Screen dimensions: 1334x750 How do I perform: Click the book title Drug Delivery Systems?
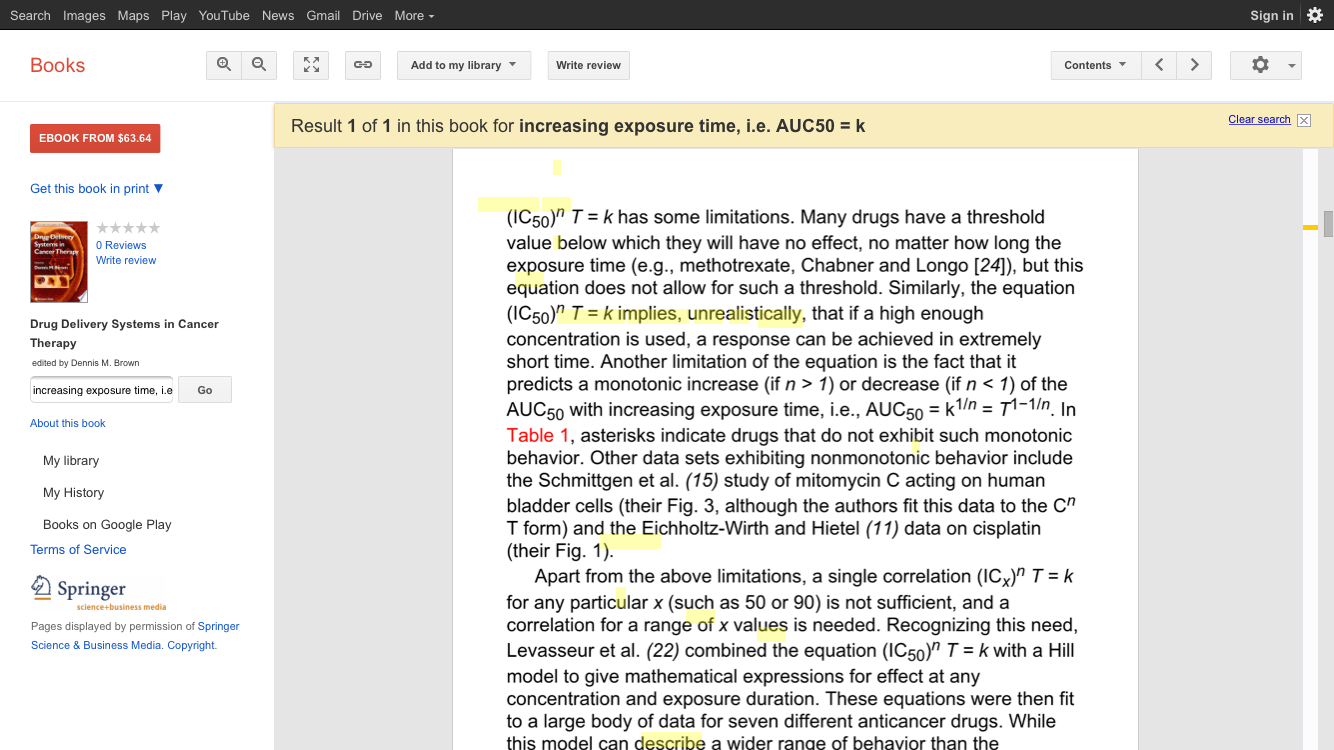(x=124, y=333)
